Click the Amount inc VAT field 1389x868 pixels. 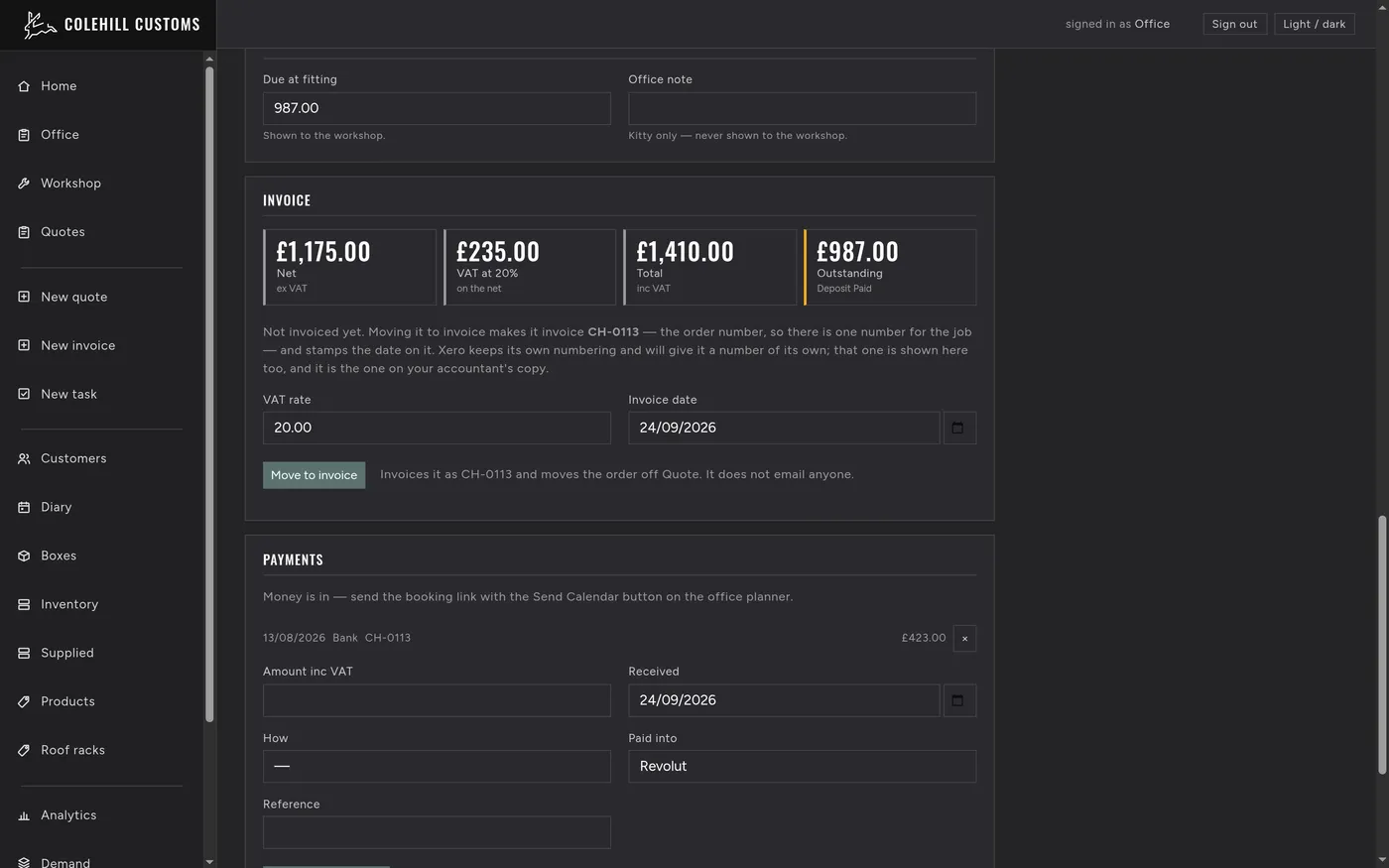437,700
